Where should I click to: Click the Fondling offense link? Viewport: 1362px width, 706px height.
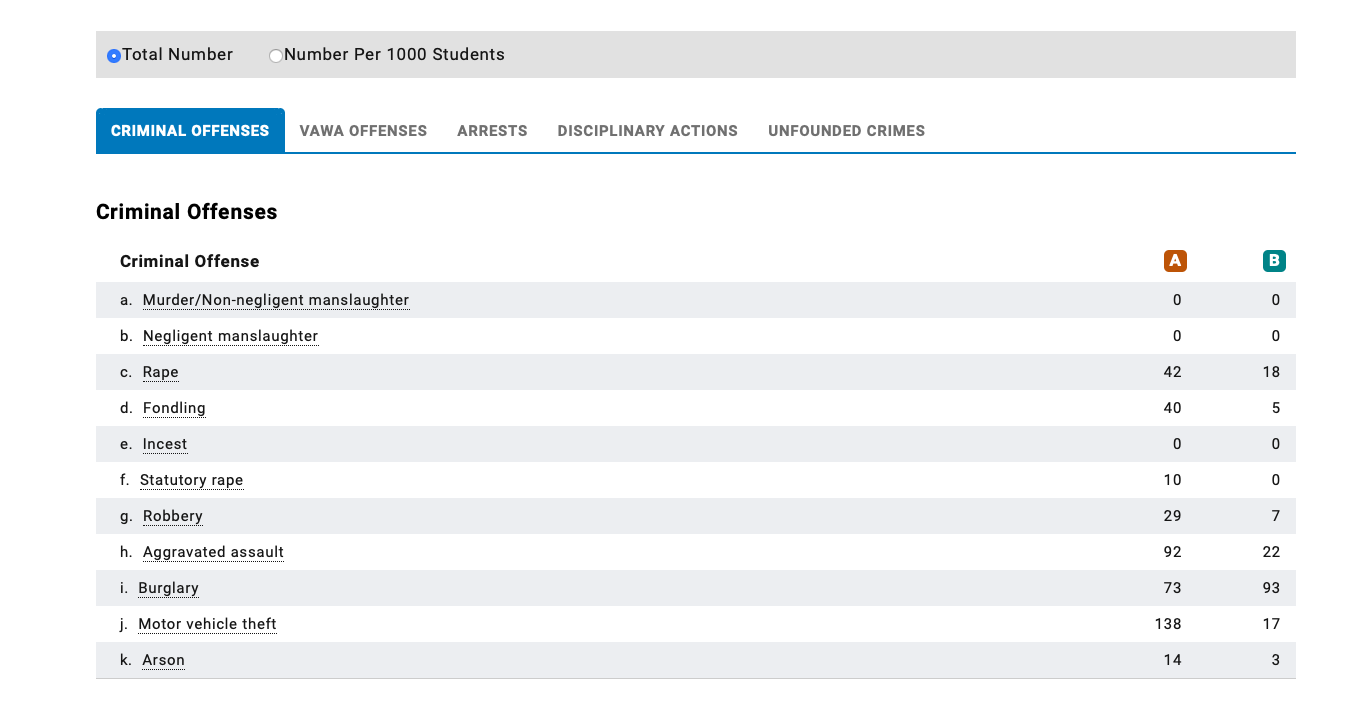coord(174,408)
